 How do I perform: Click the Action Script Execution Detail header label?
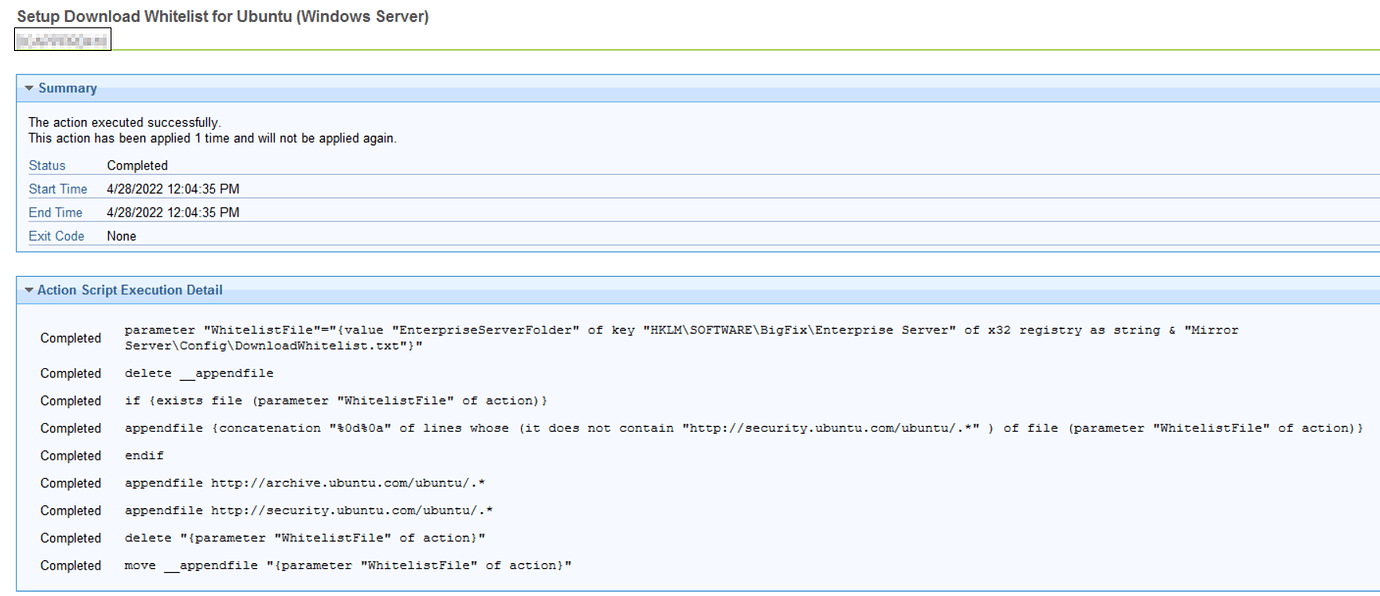130,291
